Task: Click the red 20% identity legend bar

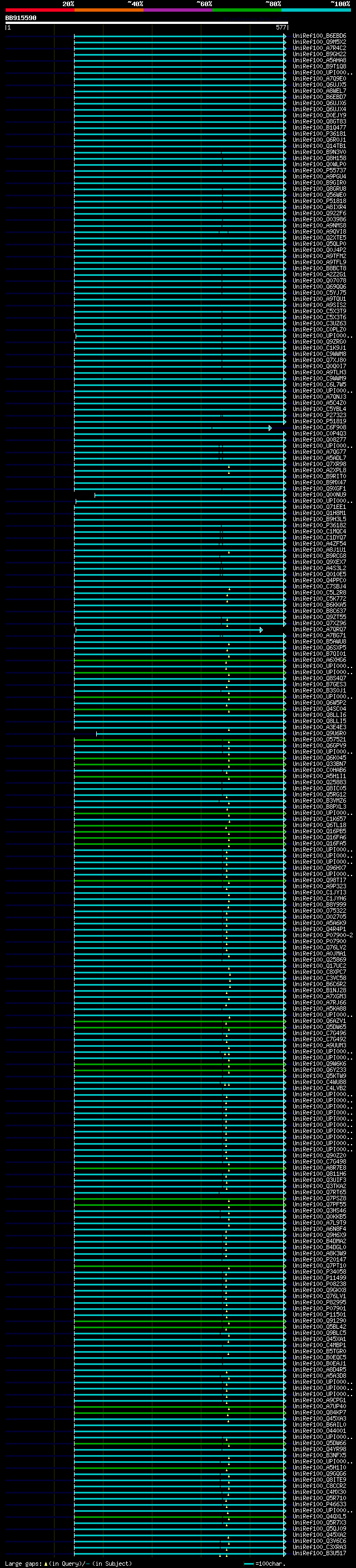Action: tap(39, 10)
